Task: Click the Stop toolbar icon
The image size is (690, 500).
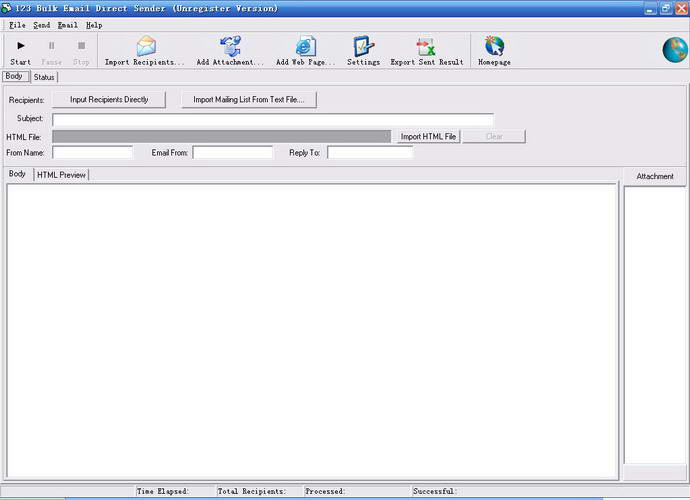Action: [81, 46]
